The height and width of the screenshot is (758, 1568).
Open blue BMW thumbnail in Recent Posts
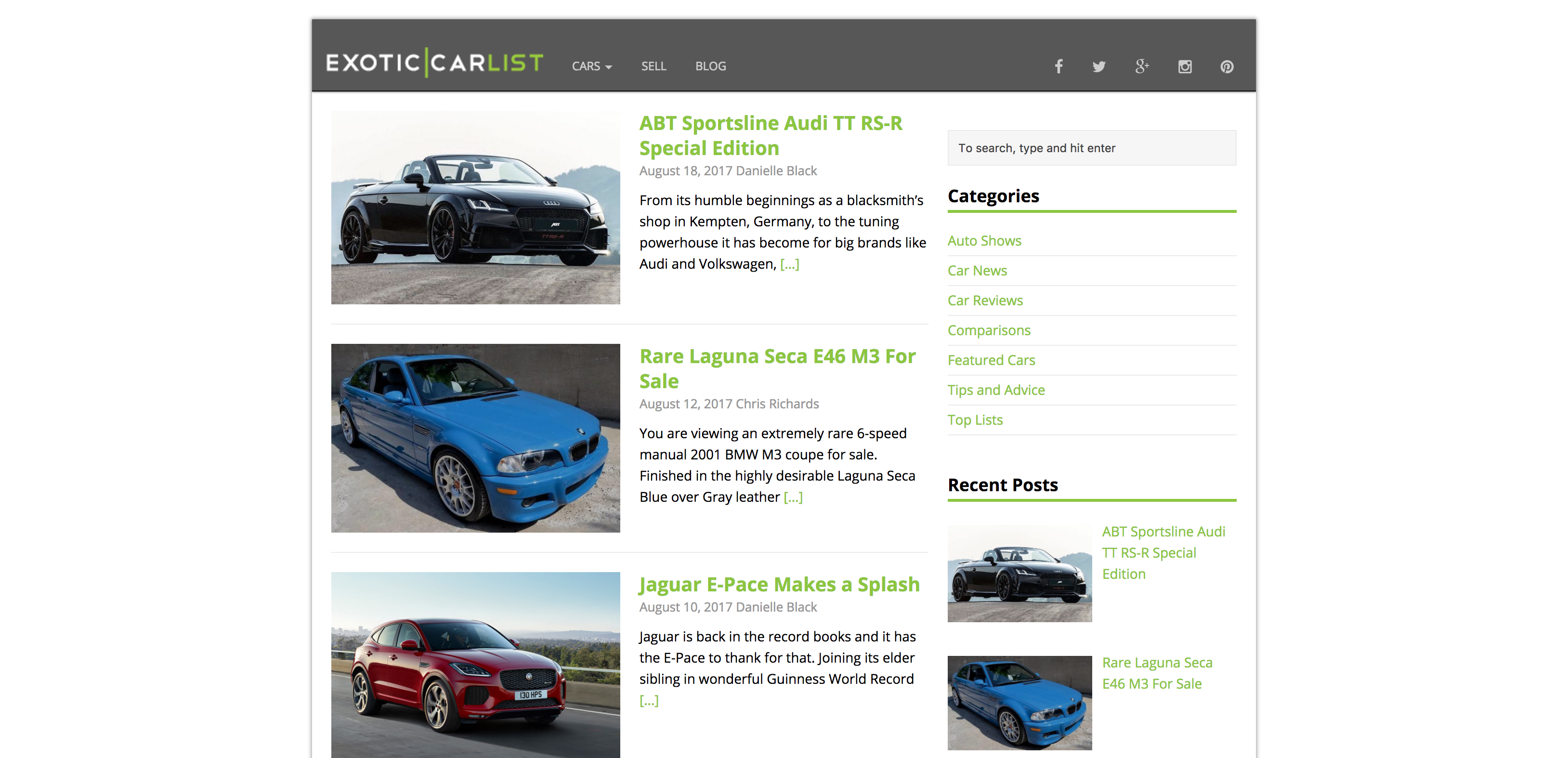click(1019, 703)
